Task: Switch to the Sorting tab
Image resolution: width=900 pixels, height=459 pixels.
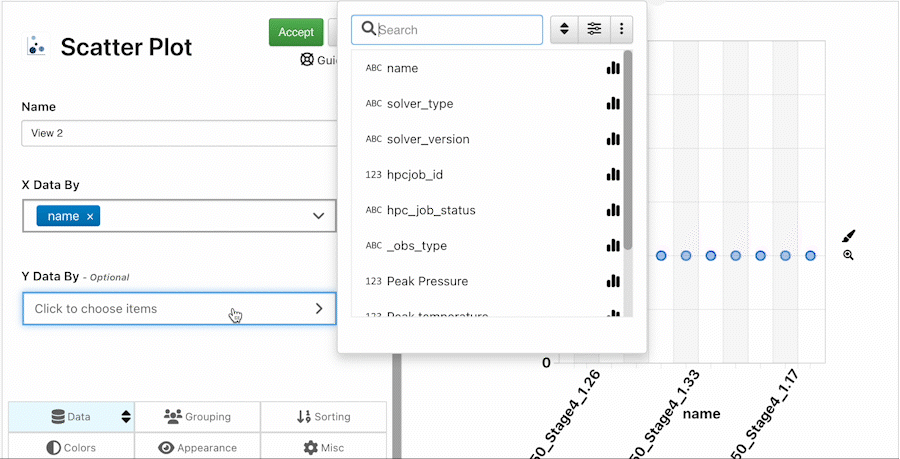Action: pyautogui.click(x=323, y=417)
